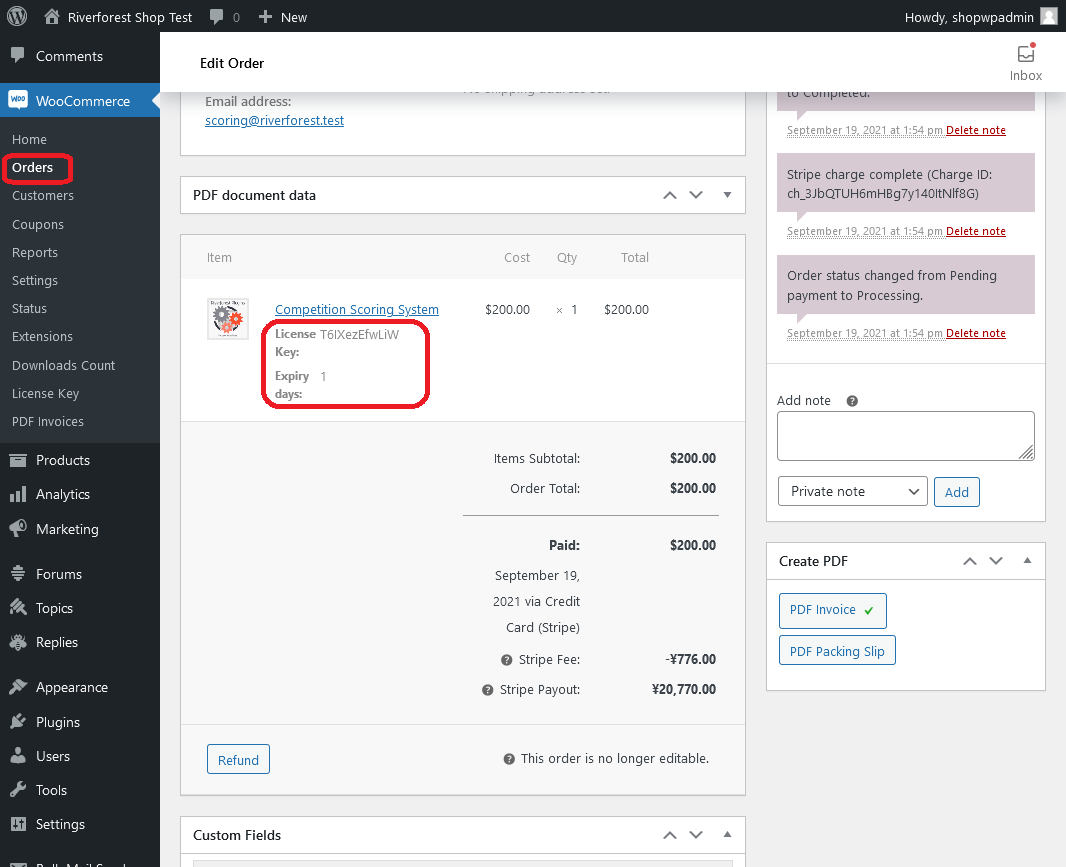Toggle the PDF document data panel

(x=727, y=195)
